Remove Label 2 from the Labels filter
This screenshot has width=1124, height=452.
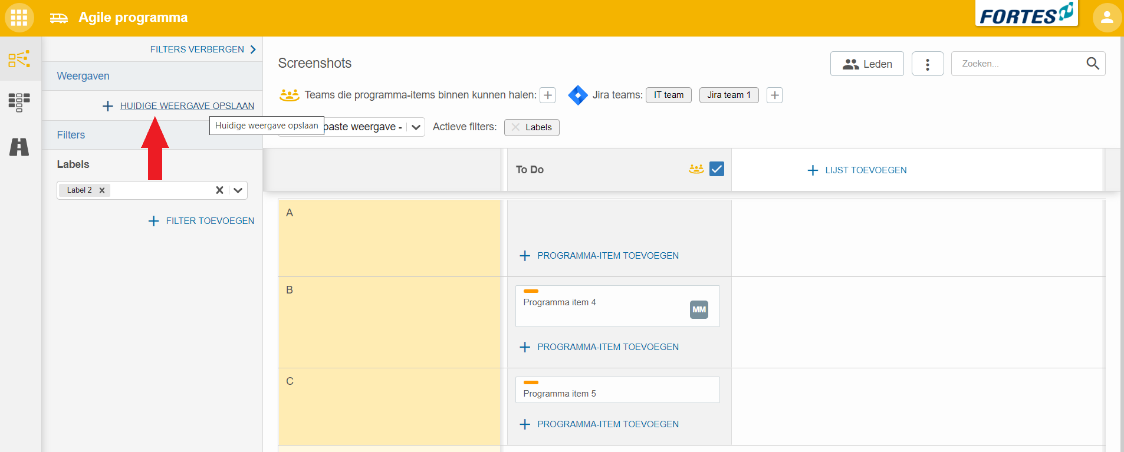(x=102, y=190)
